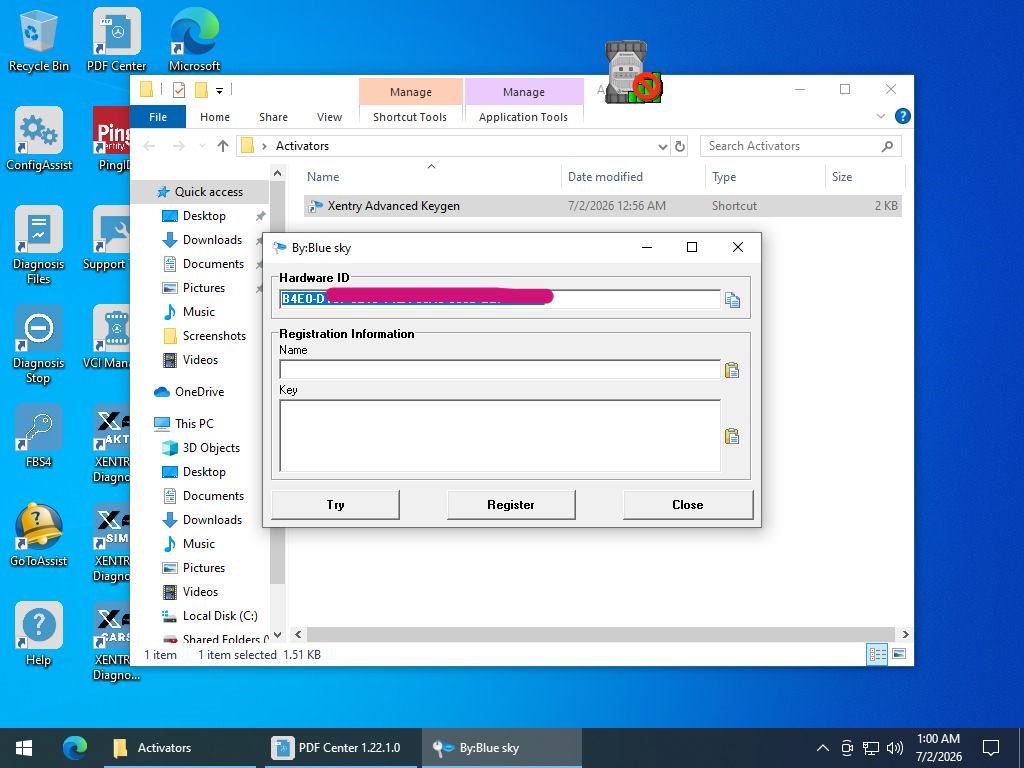The height and width of the screenshot is (768, 1024).
Task: Open Recycle Bin desktop icon
Action: coord(39,40)
